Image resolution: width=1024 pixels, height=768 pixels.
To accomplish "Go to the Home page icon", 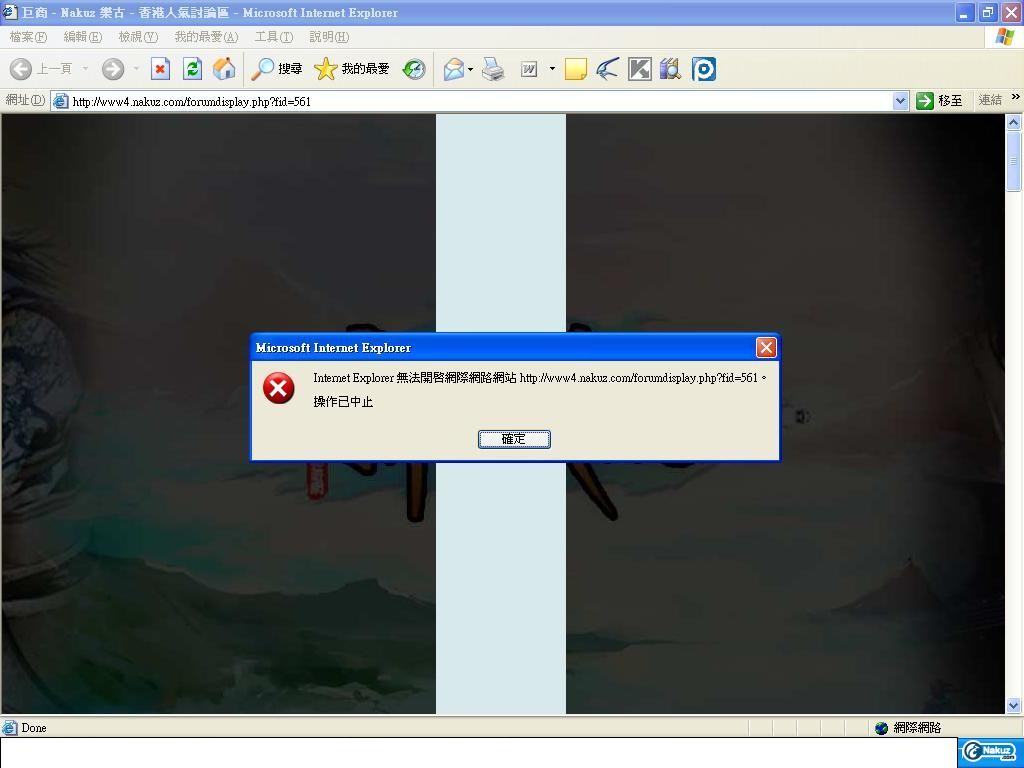I will coord(224,69).
